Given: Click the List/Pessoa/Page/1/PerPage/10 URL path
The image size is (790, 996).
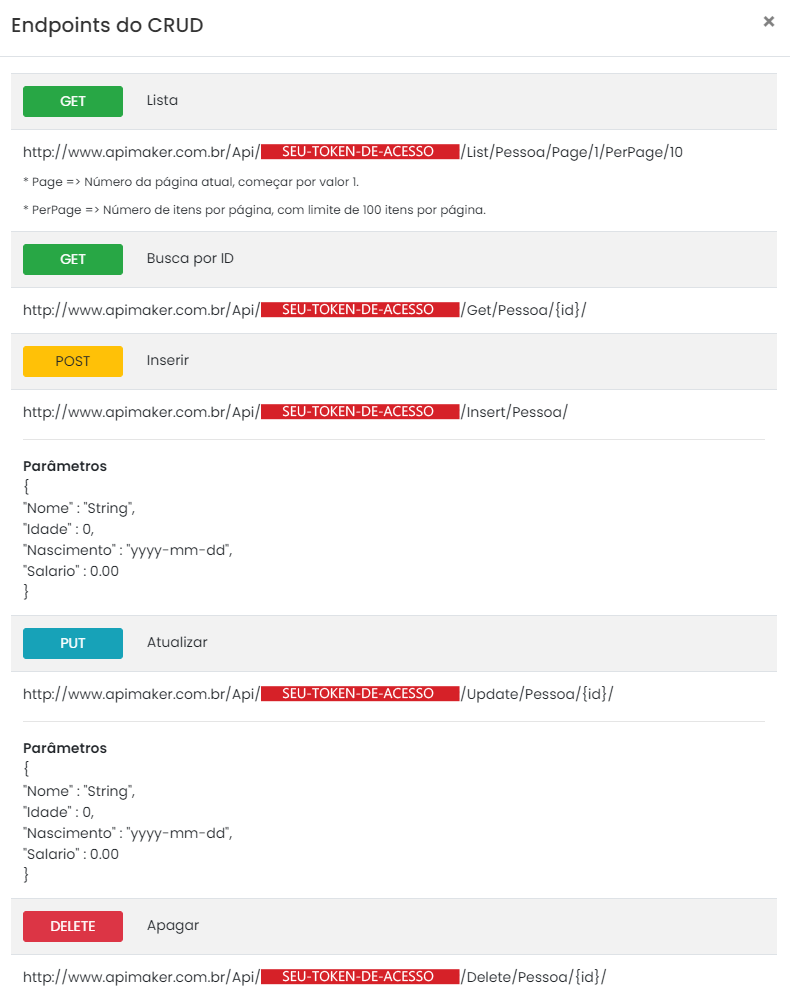Looking at the screenshot, I should click(573, 153).
